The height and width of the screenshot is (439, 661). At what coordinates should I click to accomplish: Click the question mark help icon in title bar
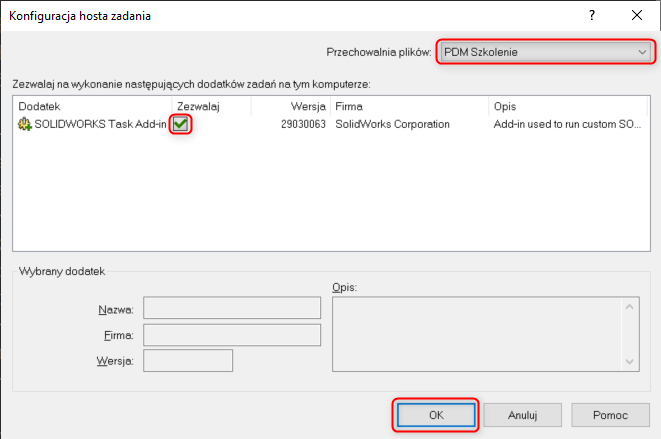[591, 15]
